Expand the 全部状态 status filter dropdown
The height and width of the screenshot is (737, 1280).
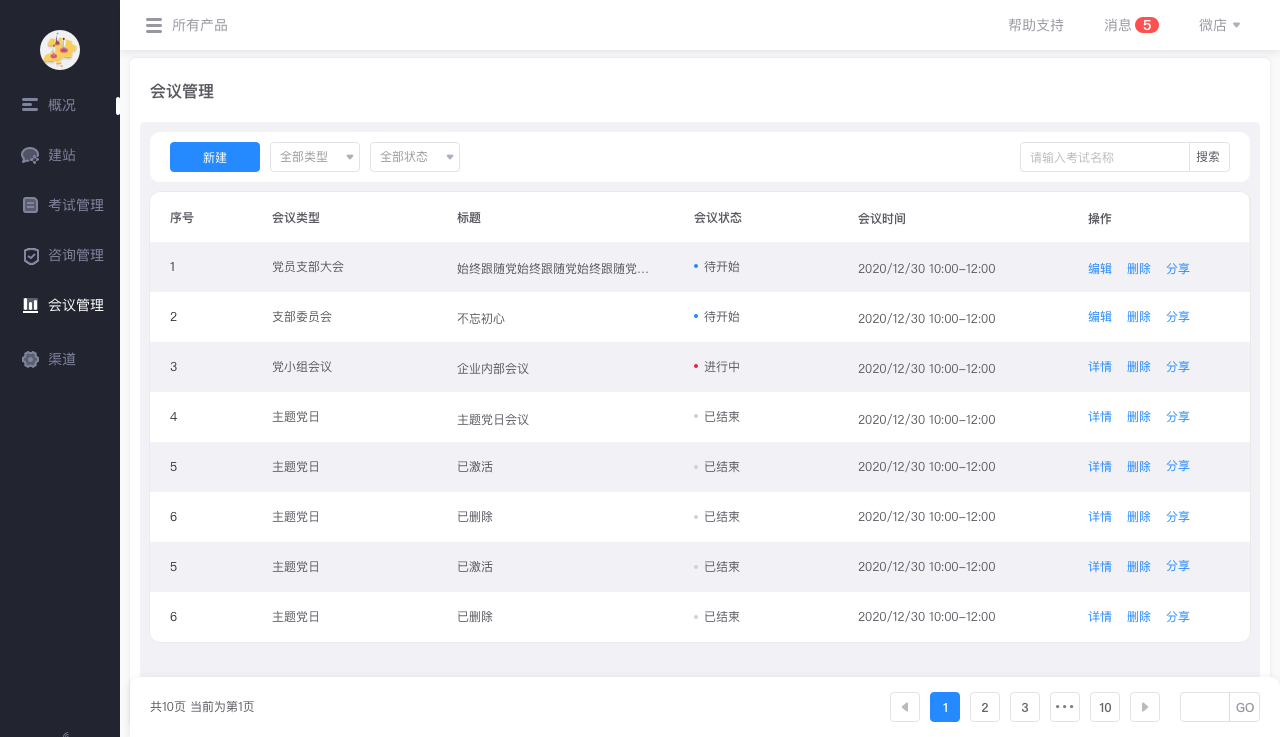[414, 157]
